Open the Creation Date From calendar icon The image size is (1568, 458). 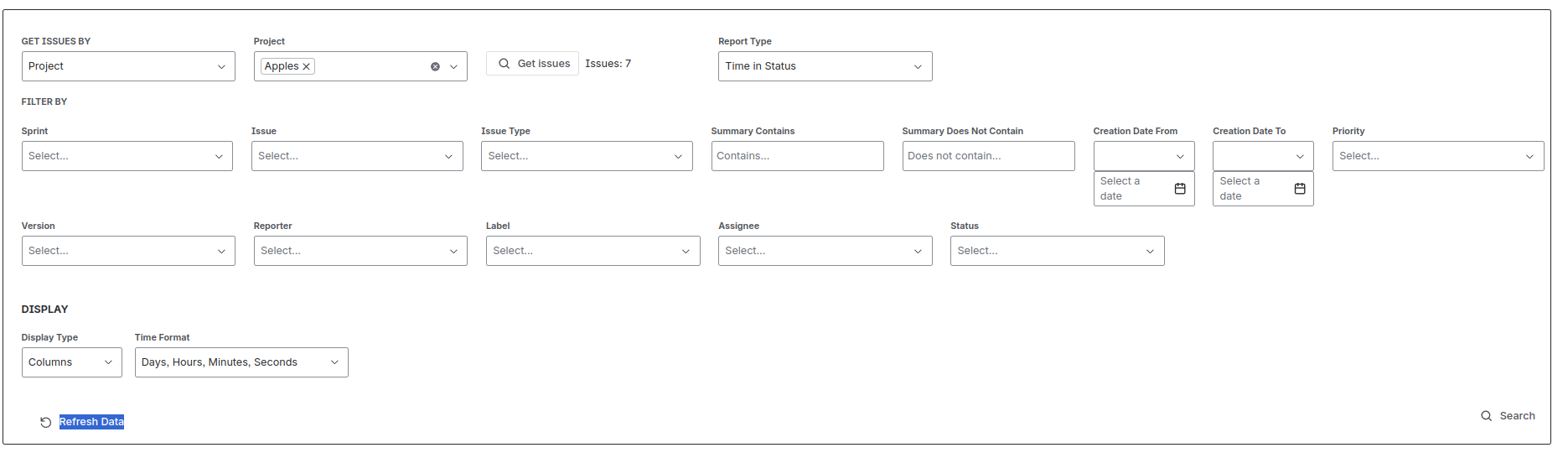click(x=1180, y=189)
